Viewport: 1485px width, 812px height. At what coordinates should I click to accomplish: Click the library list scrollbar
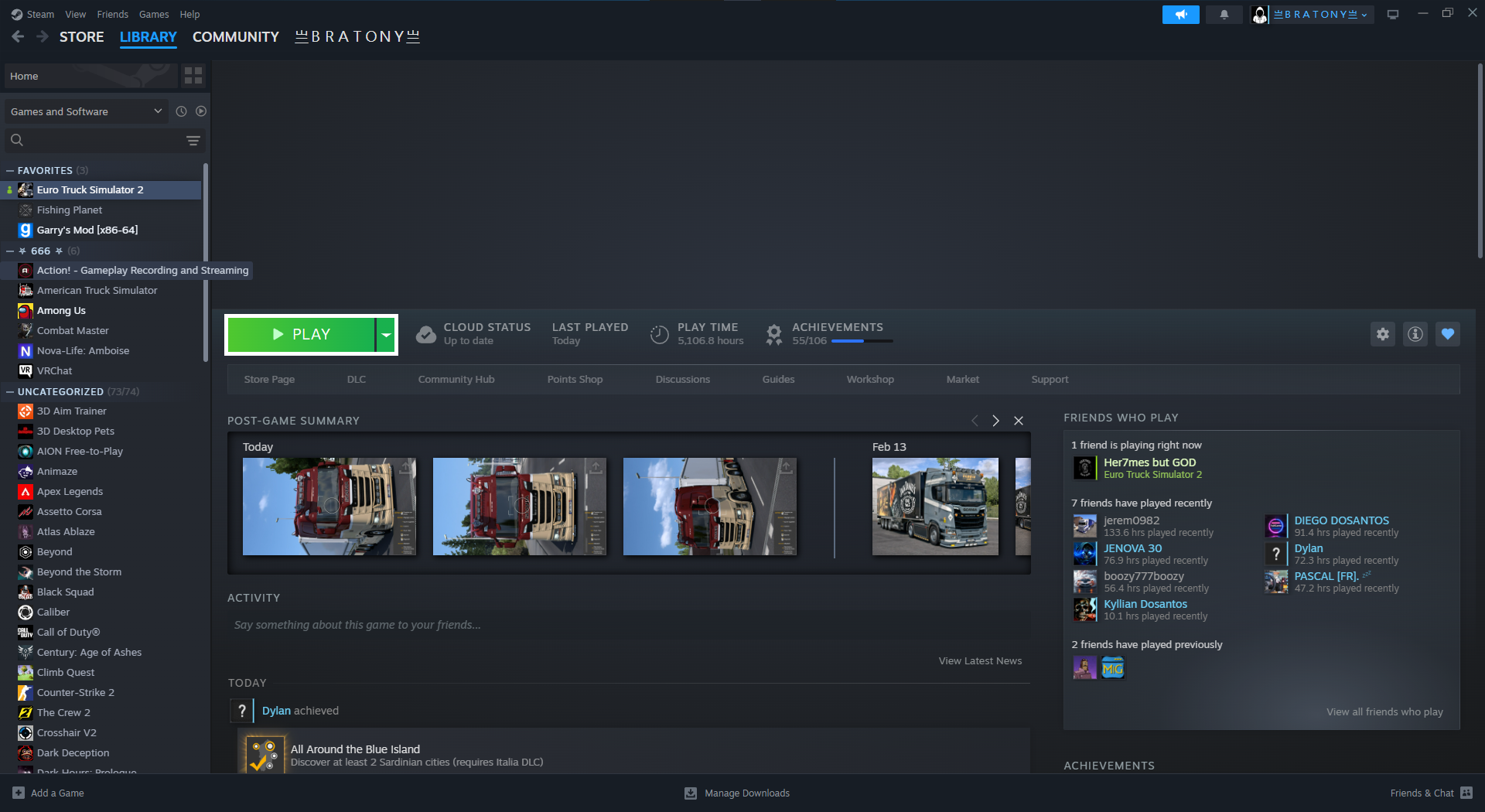coord(206,261)
